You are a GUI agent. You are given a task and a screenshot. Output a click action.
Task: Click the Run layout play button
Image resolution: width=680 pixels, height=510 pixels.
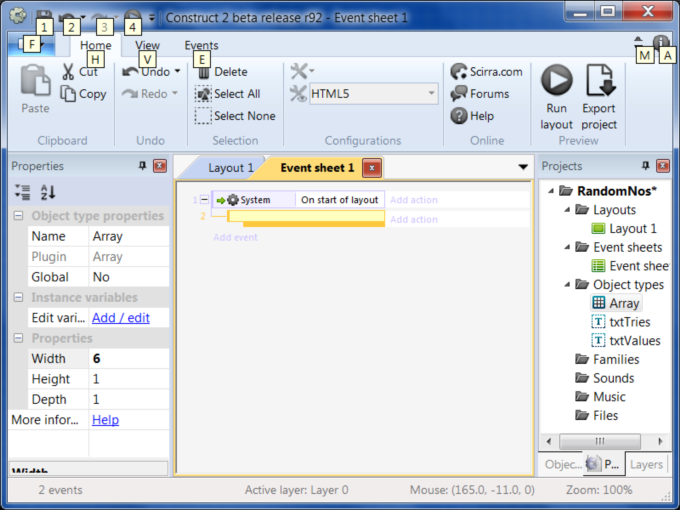pyautogui.click(x=556, y=80)
